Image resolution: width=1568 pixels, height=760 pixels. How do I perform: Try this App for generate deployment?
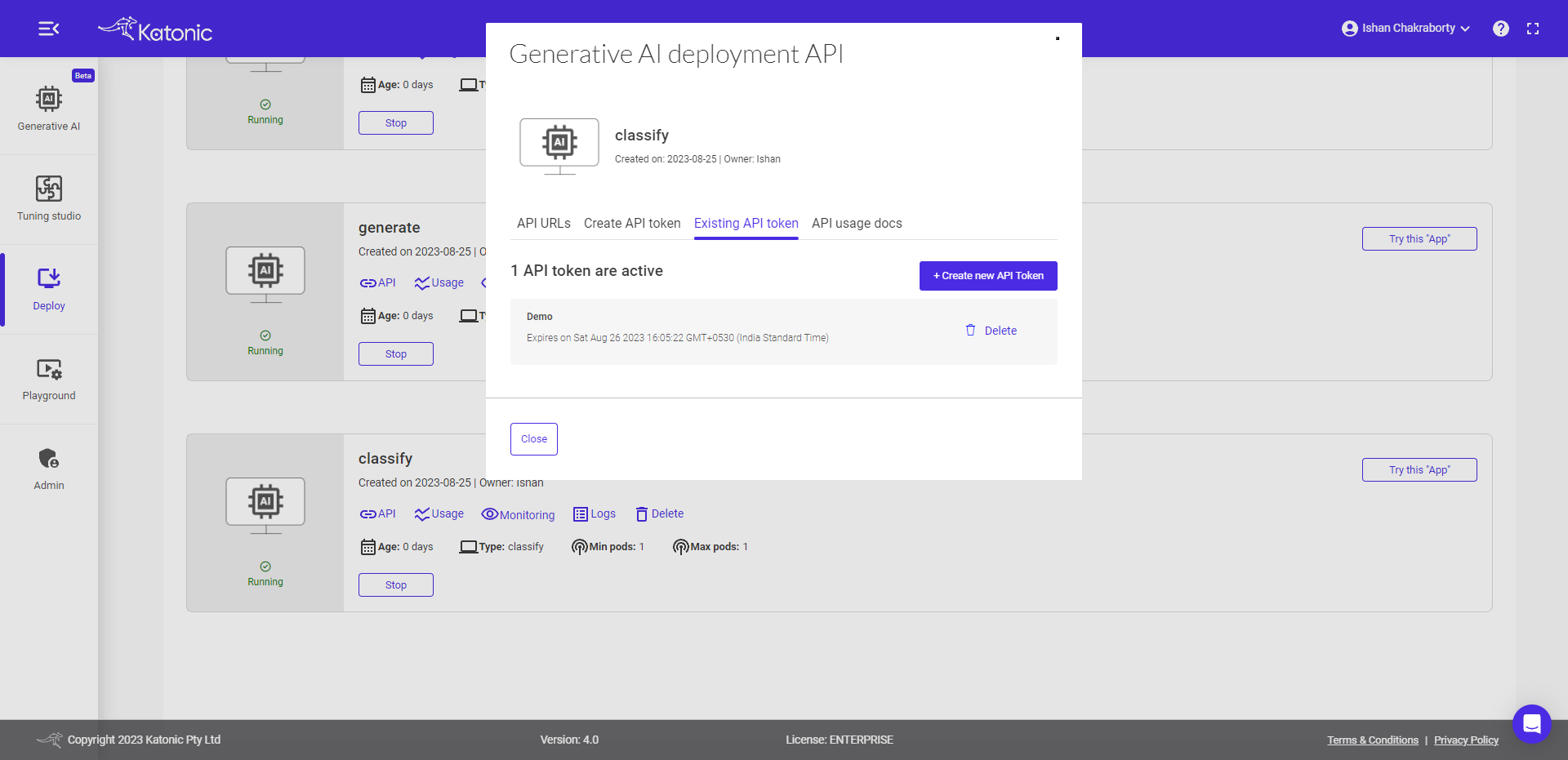(1419, 239)
